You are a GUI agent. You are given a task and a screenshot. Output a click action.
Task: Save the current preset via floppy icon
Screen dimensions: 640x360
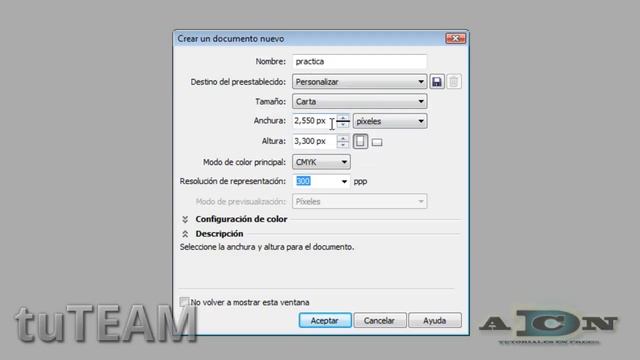click(x=437, y=82)
